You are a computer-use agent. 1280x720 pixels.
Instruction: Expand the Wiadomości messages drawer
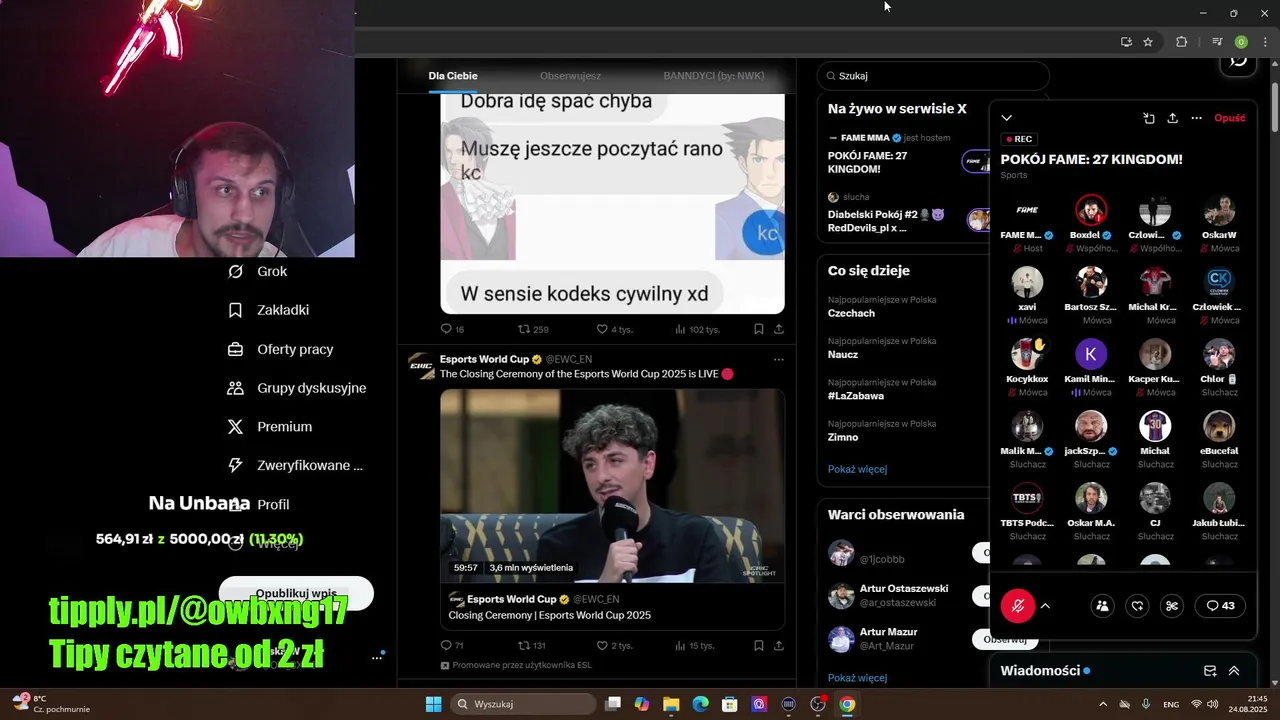1234,671
